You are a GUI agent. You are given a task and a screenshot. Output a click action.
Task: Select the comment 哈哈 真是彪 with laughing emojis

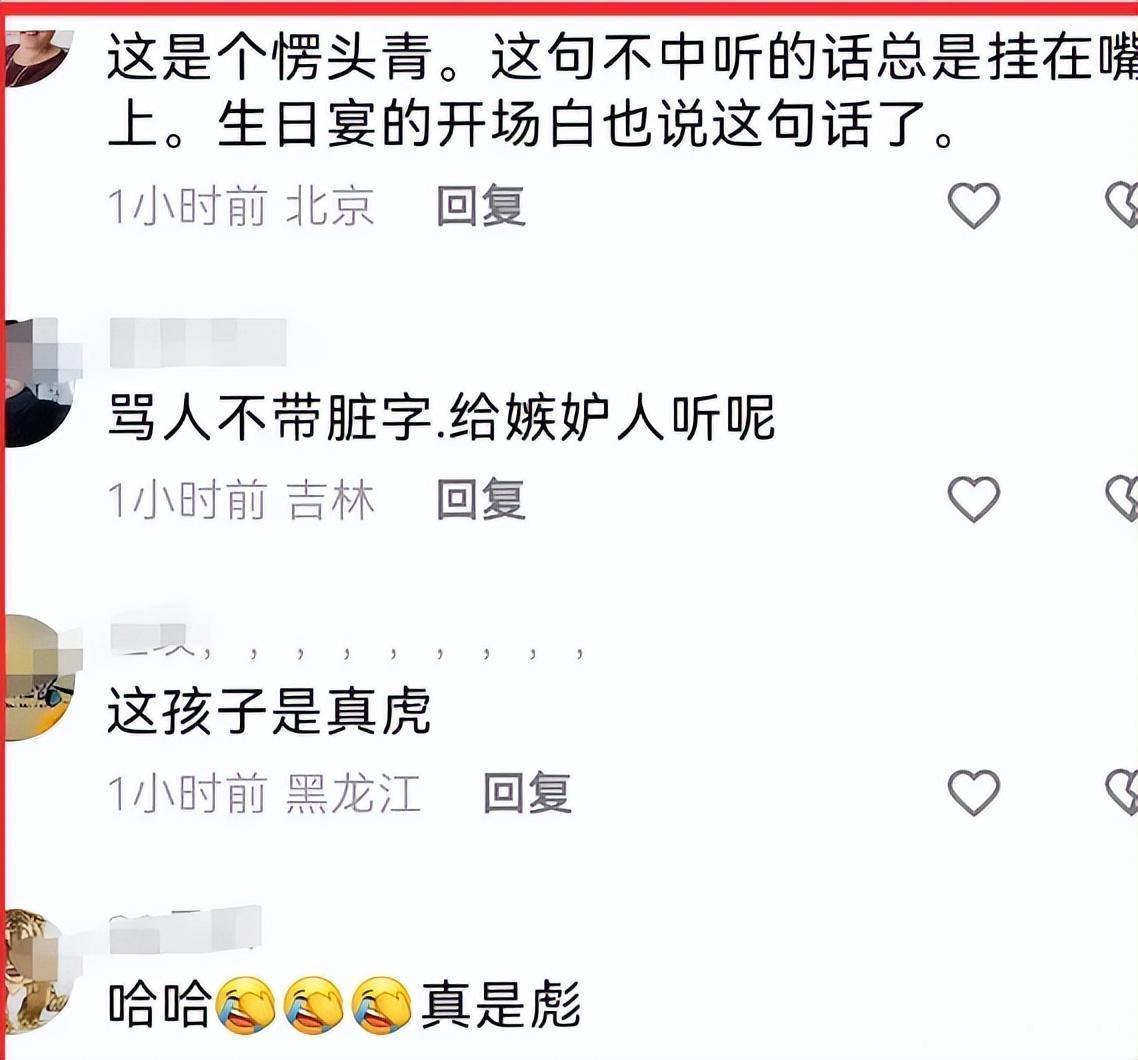pyautogui.click(x=345, y=1005)
